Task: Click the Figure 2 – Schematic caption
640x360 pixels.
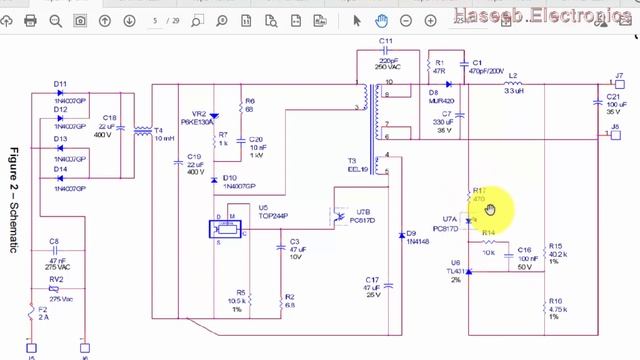Action: 13,200
